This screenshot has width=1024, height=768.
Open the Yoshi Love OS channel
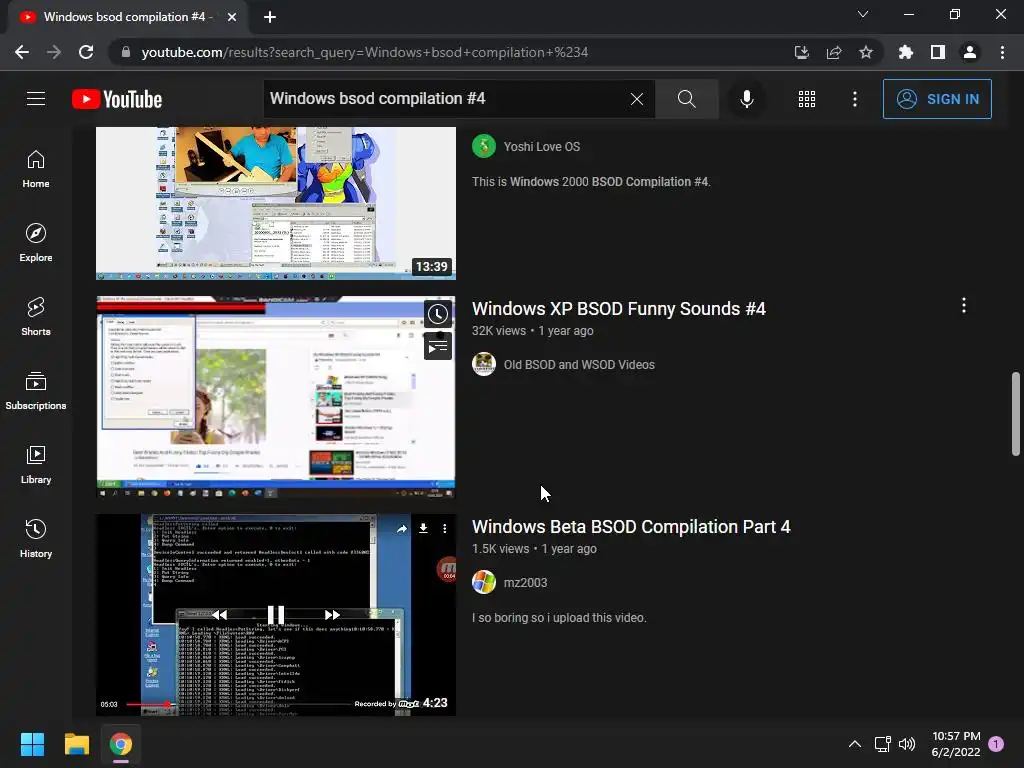click(x=541, y=147)
